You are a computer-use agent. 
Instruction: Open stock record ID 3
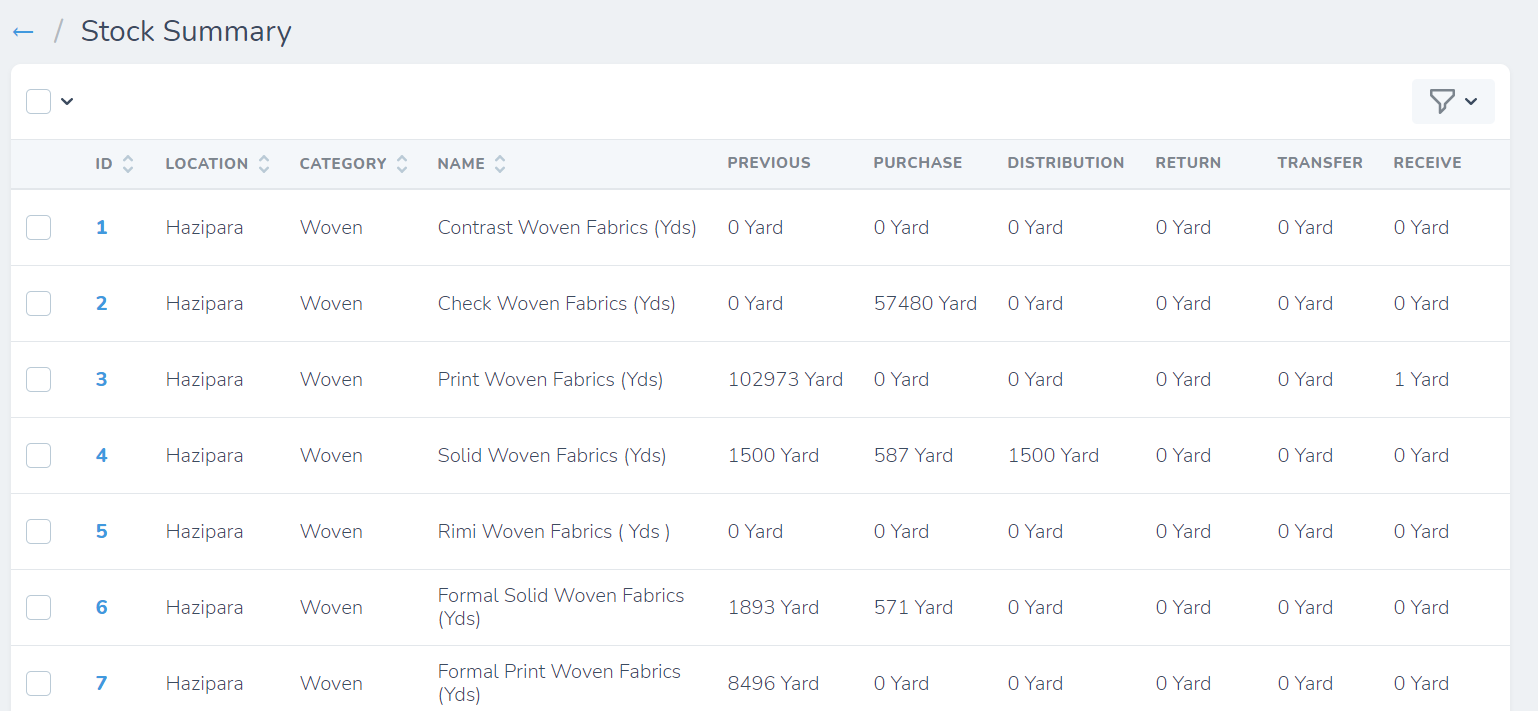tap(101, 379)
